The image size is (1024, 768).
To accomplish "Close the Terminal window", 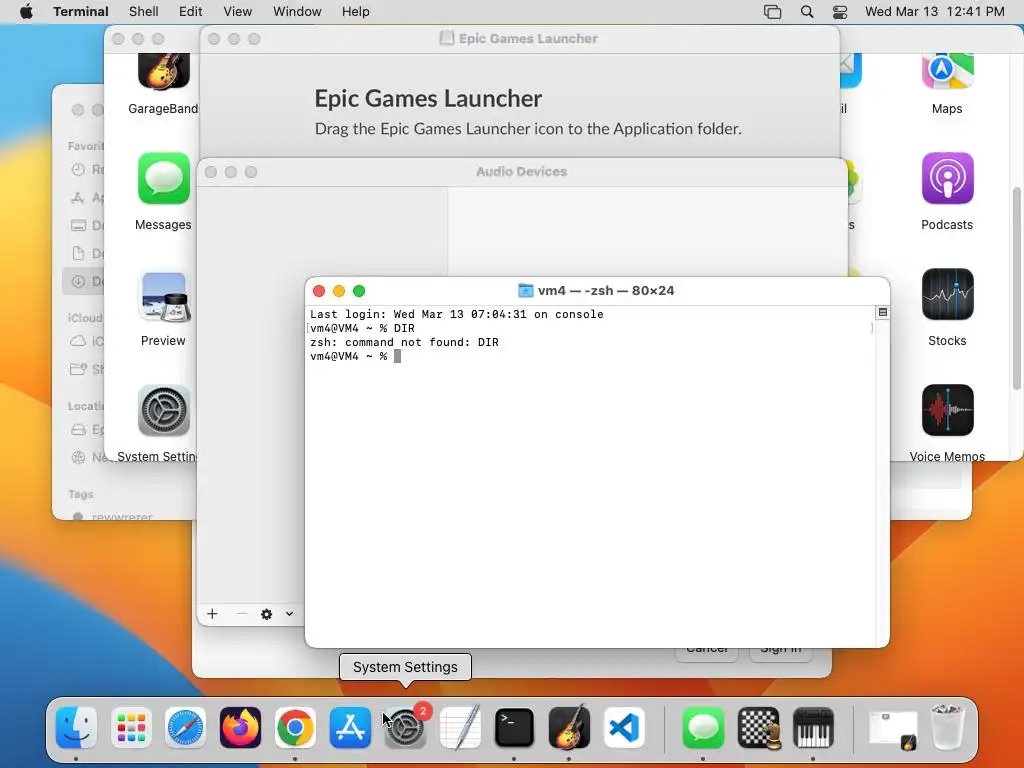I will [x=319, y=291].
